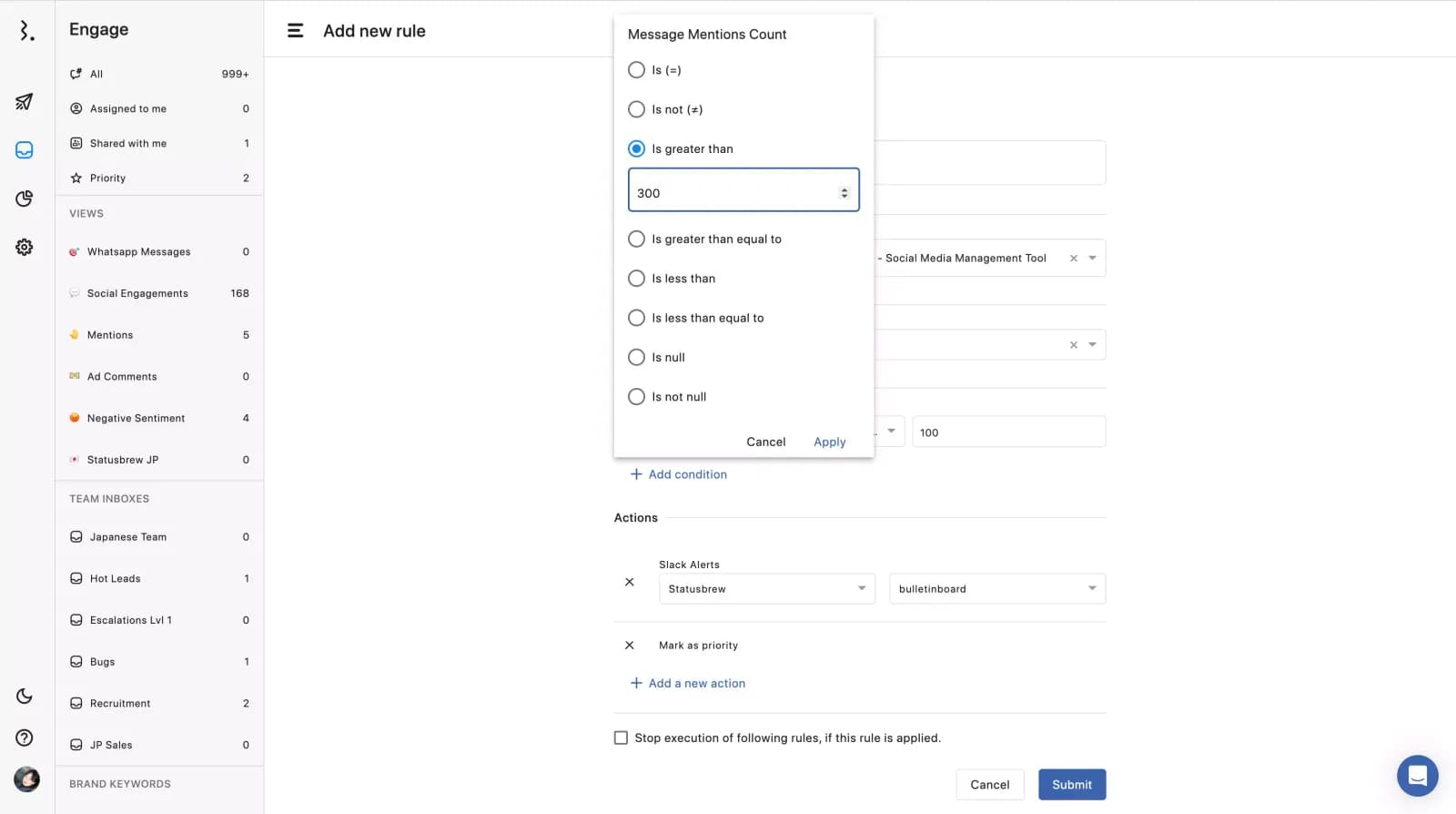Expand the Statusbrew Slack workspace dropdown
The width and height of the screenshot is (1456, 814).
[766, 589]
